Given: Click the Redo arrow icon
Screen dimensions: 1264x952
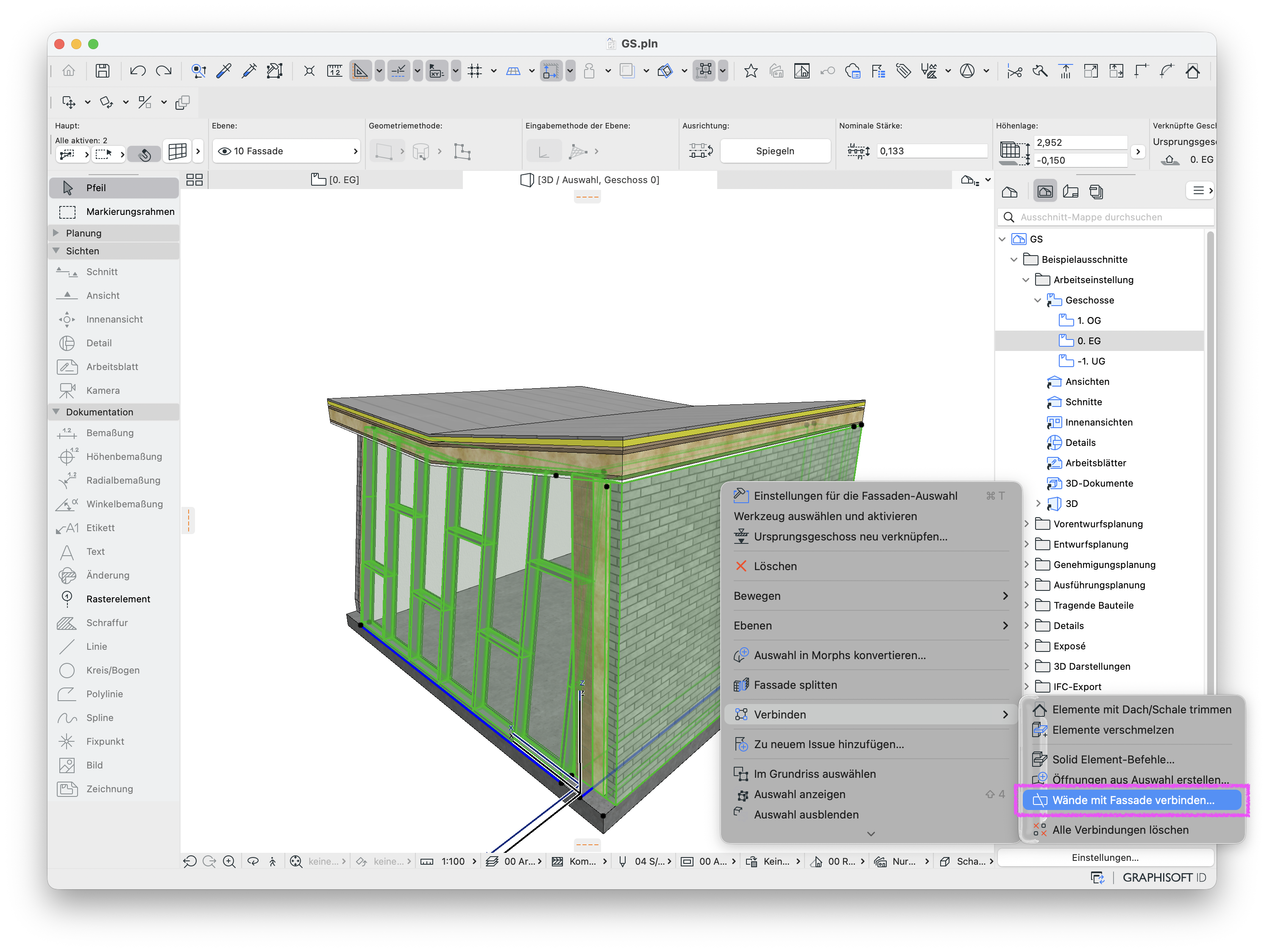Looking at the screenshot, I should [164, 71].
